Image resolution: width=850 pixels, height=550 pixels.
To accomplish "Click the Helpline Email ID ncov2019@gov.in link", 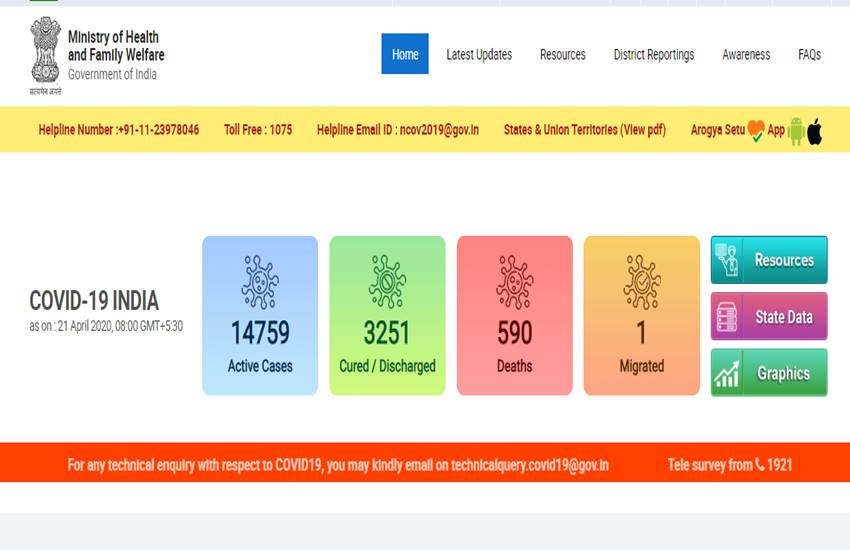I will (x=397, y=130).
